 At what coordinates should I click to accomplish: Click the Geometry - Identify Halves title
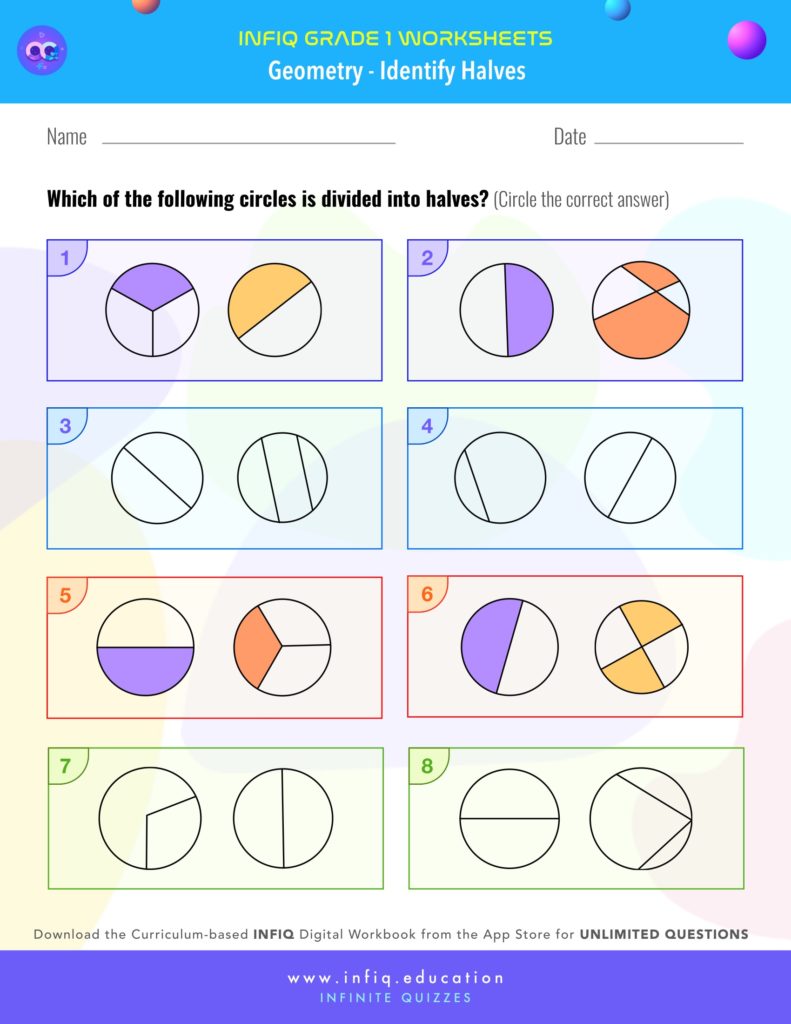tap(396, 71)
